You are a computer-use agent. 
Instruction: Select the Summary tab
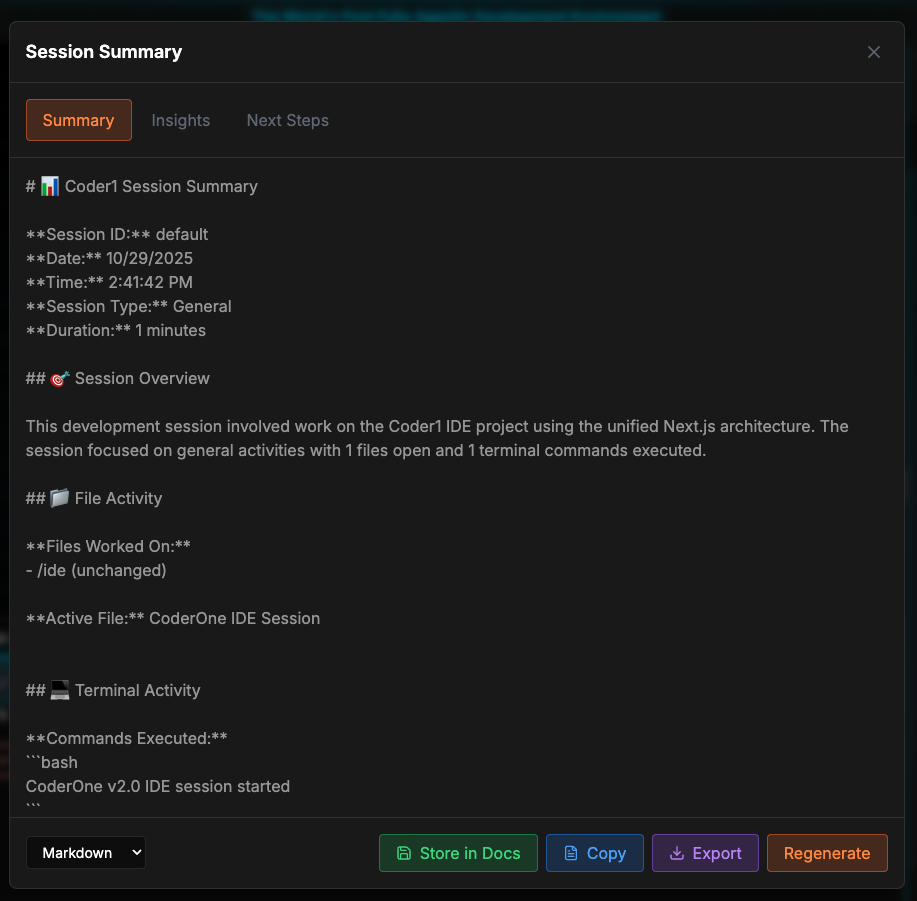click(79, 120)
